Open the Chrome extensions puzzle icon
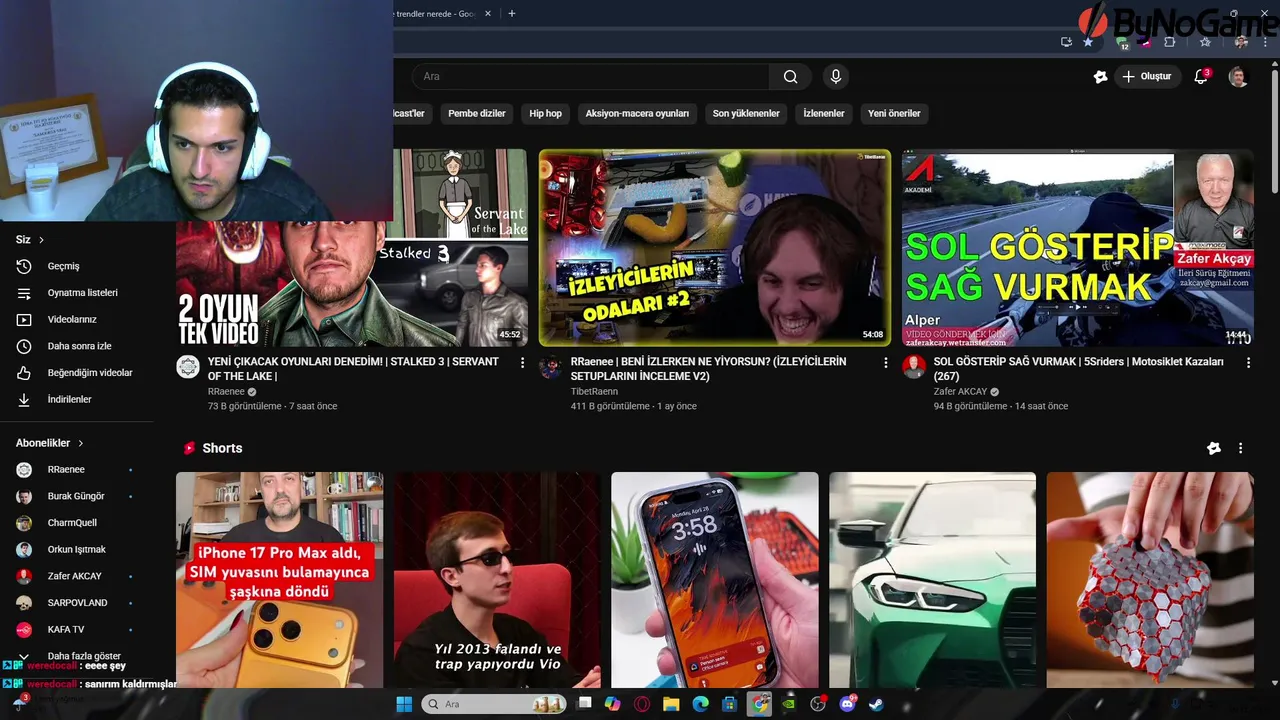The image size is (1280, 720). coord(1170,42)
